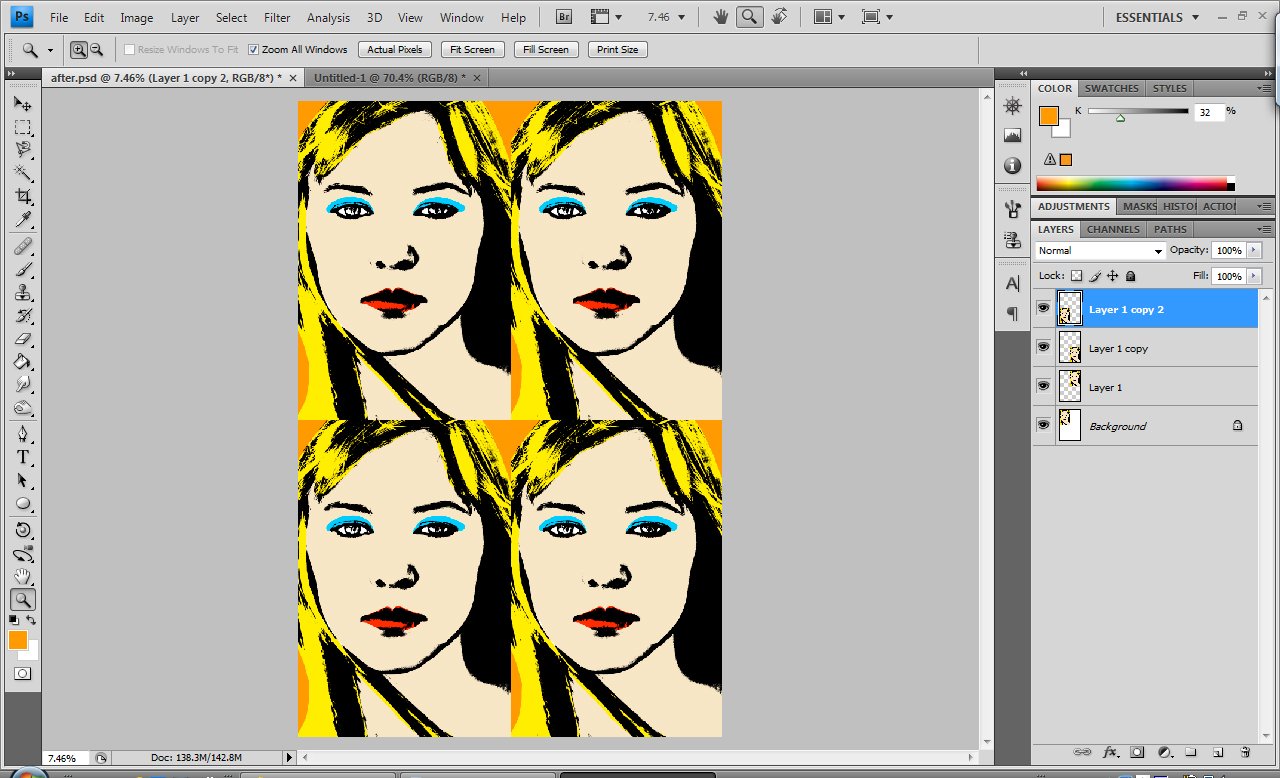Open the Fill slider arrow
Viewport: 1280px width, 778px height.
click(1254, 276)
